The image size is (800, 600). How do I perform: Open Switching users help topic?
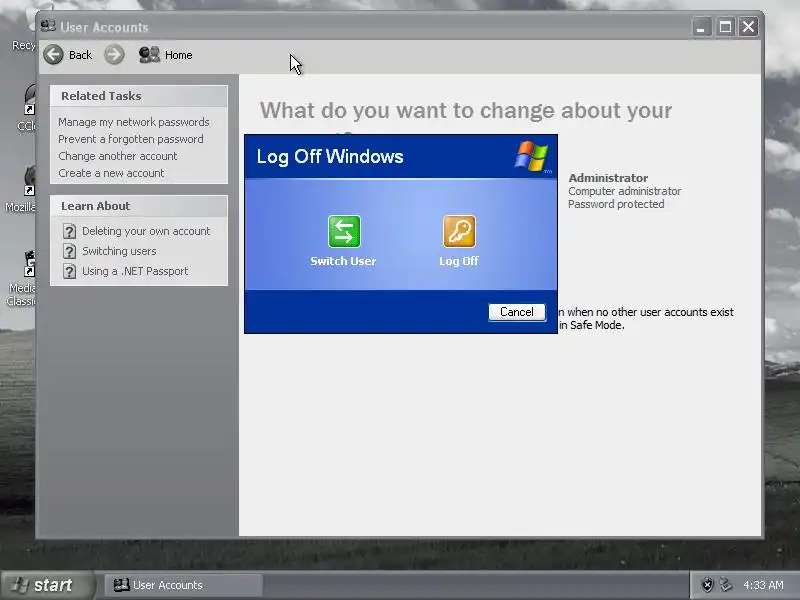click(x=119, y=251)
